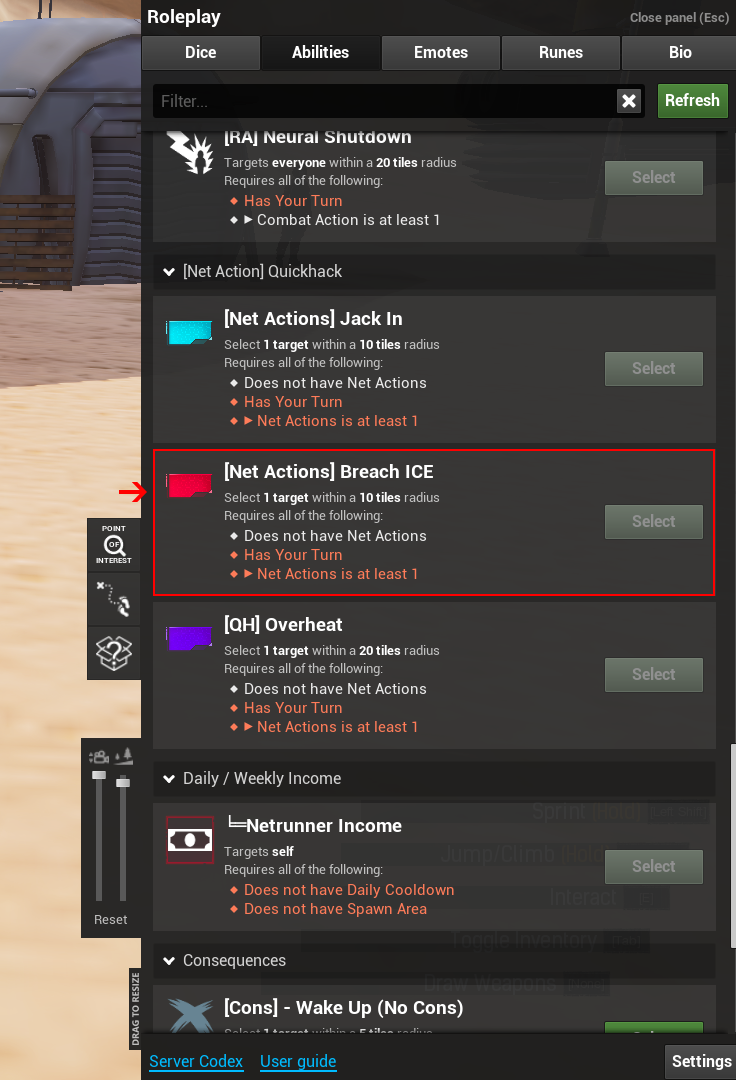Click into the Filter text field
Viewport: 736px width, 1080px height.
pos(386,101)
